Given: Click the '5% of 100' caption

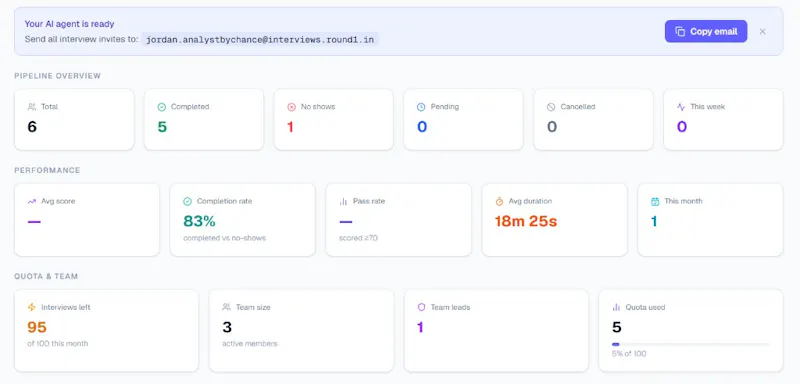Looking at the screenshot, I should pos(629,353).
